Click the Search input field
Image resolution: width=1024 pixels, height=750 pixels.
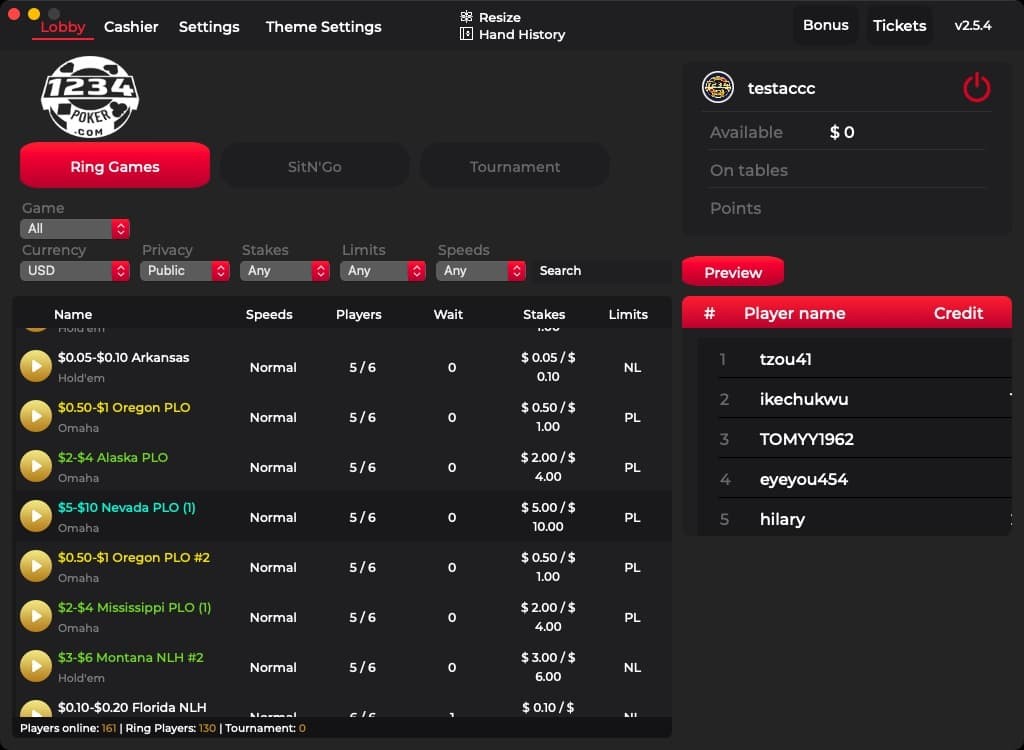click(600, 271)
